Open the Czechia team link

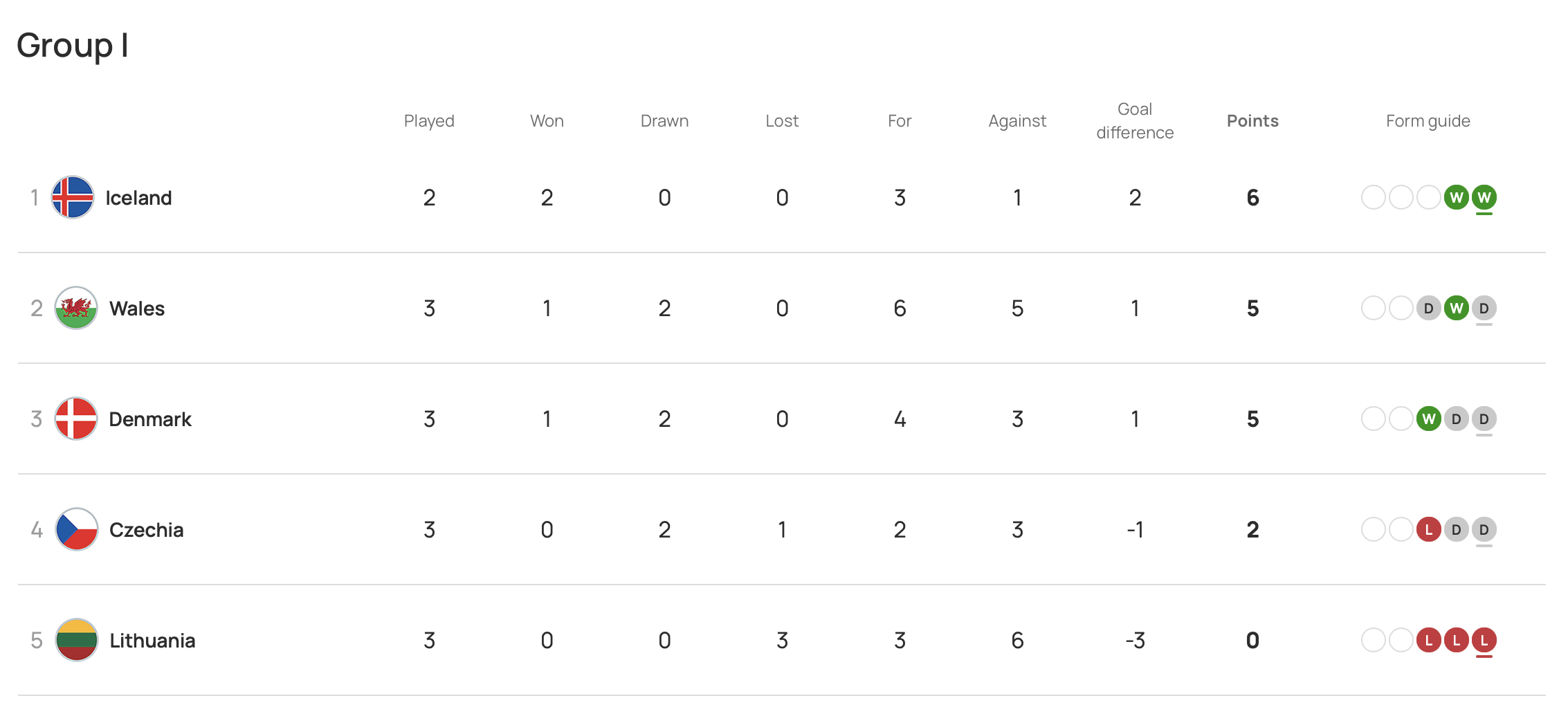(146, 530)
